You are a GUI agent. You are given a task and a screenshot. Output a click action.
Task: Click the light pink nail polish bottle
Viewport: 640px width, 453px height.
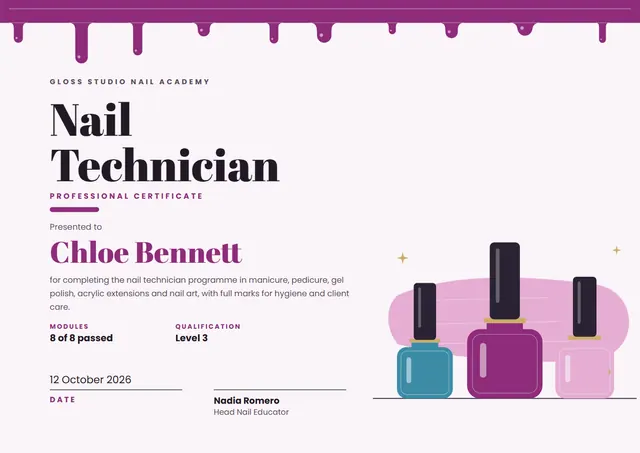coord(584,338)
